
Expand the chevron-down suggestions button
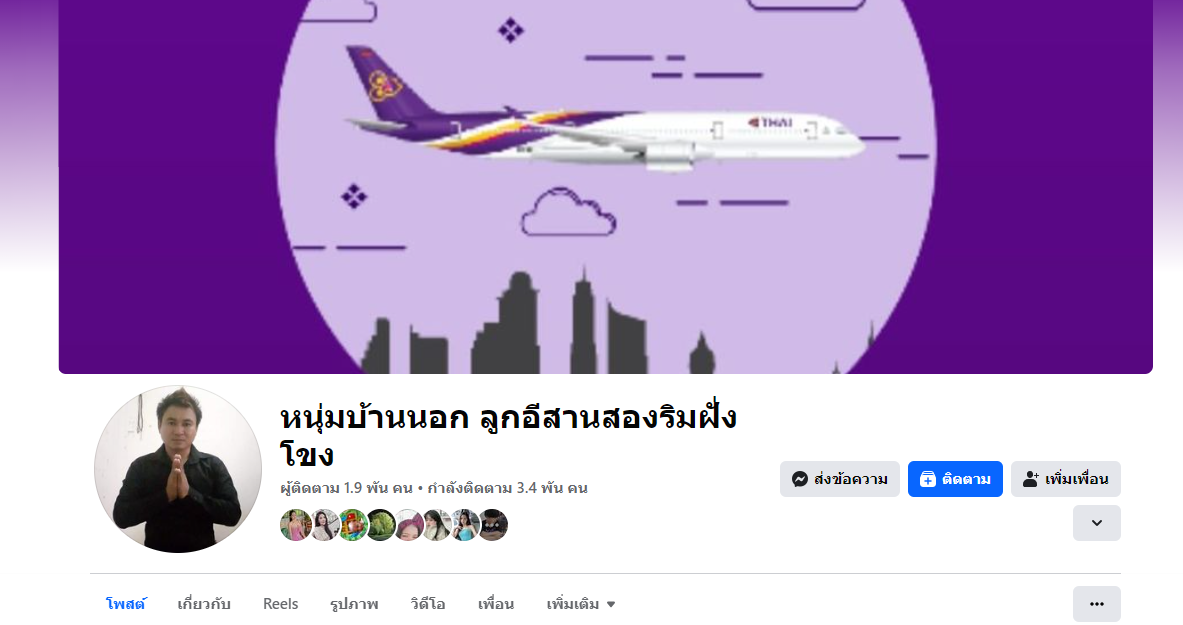point(1096,523)
